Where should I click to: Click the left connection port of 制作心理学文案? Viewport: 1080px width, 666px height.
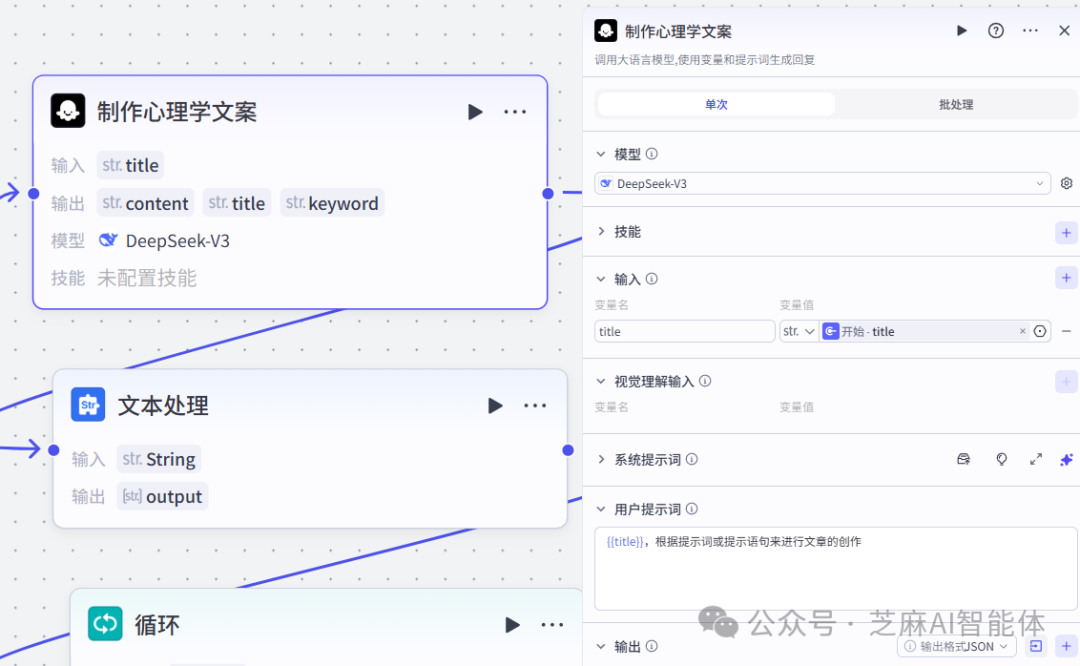(33, 193)
